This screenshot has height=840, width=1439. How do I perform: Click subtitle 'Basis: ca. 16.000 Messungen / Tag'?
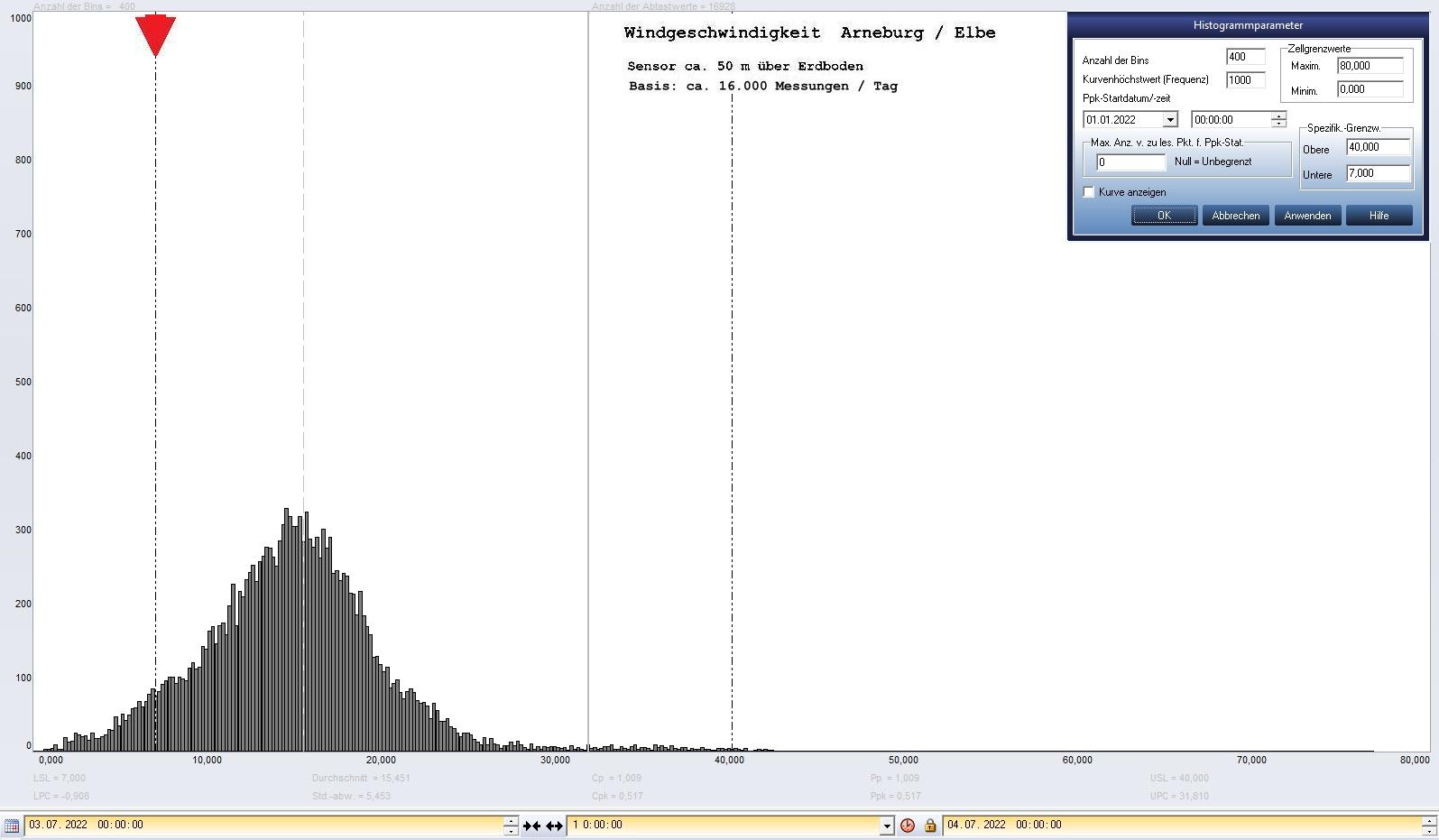[763, 86]
